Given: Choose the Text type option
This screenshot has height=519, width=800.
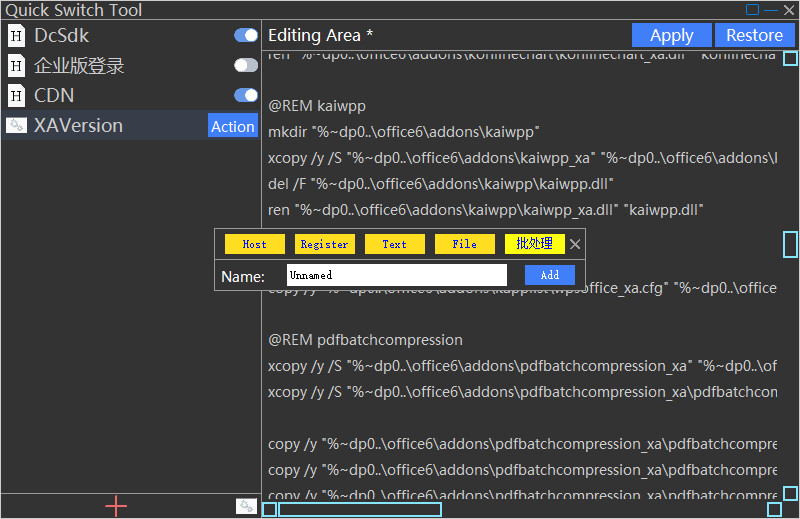Looking at the screenshot, I should coord(395,244).
